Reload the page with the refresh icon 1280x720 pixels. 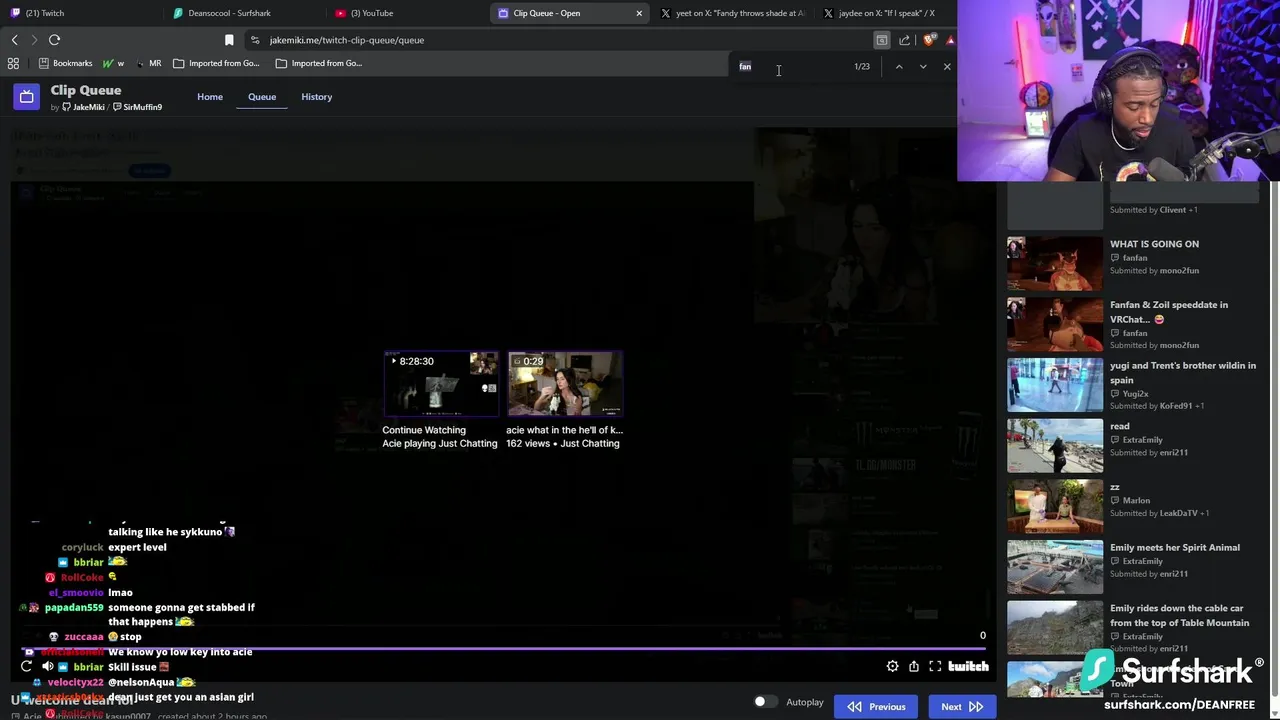54,40
